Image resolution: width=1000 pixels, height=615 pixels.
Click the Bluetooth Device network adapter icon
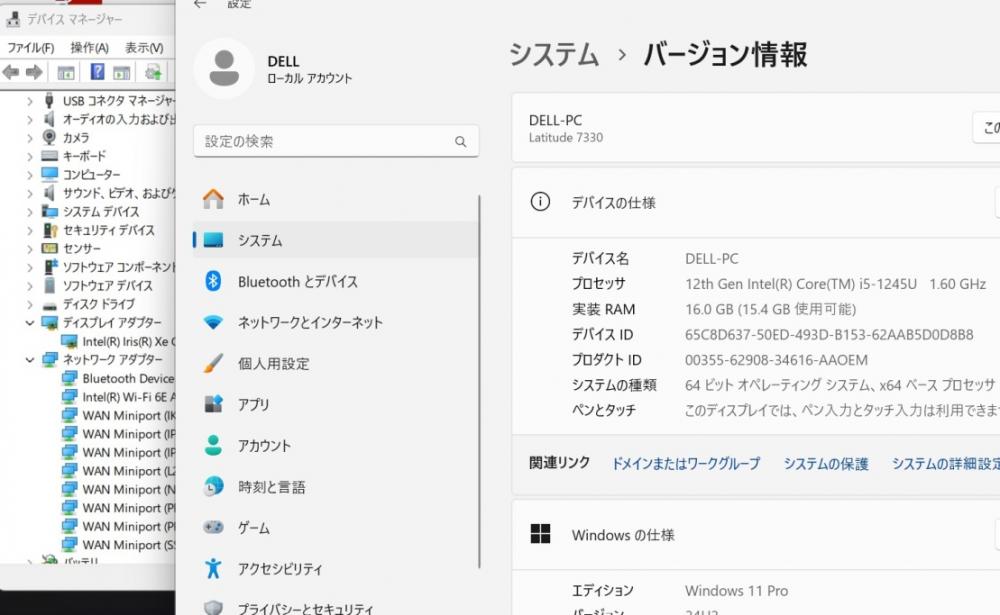pyautogui.click(x=69, y=378)
